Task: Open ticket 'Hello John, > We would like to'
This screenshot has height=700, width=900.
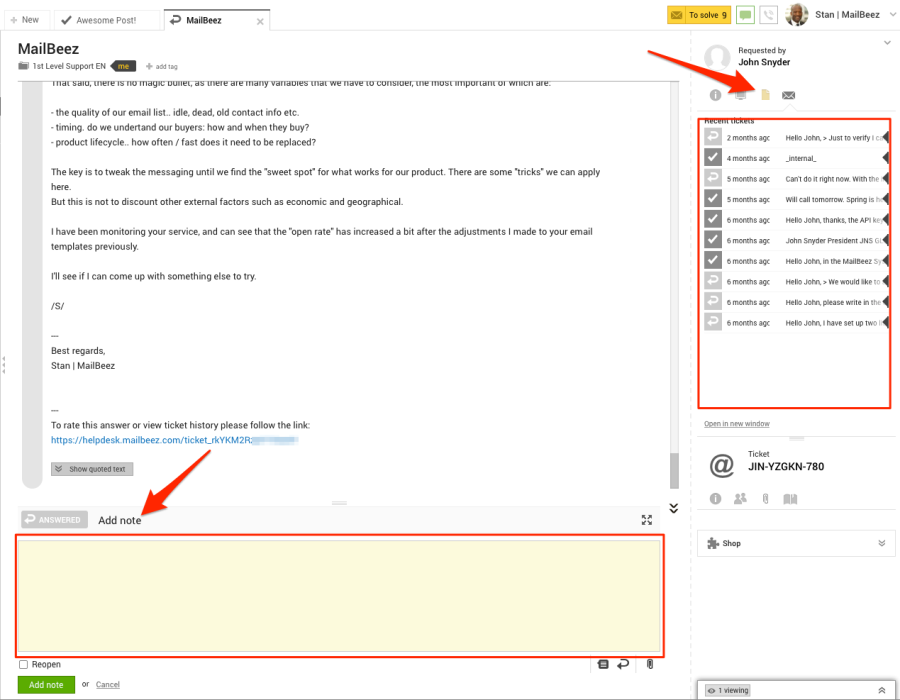Action: pyautogui.click(x=796, y=282)
